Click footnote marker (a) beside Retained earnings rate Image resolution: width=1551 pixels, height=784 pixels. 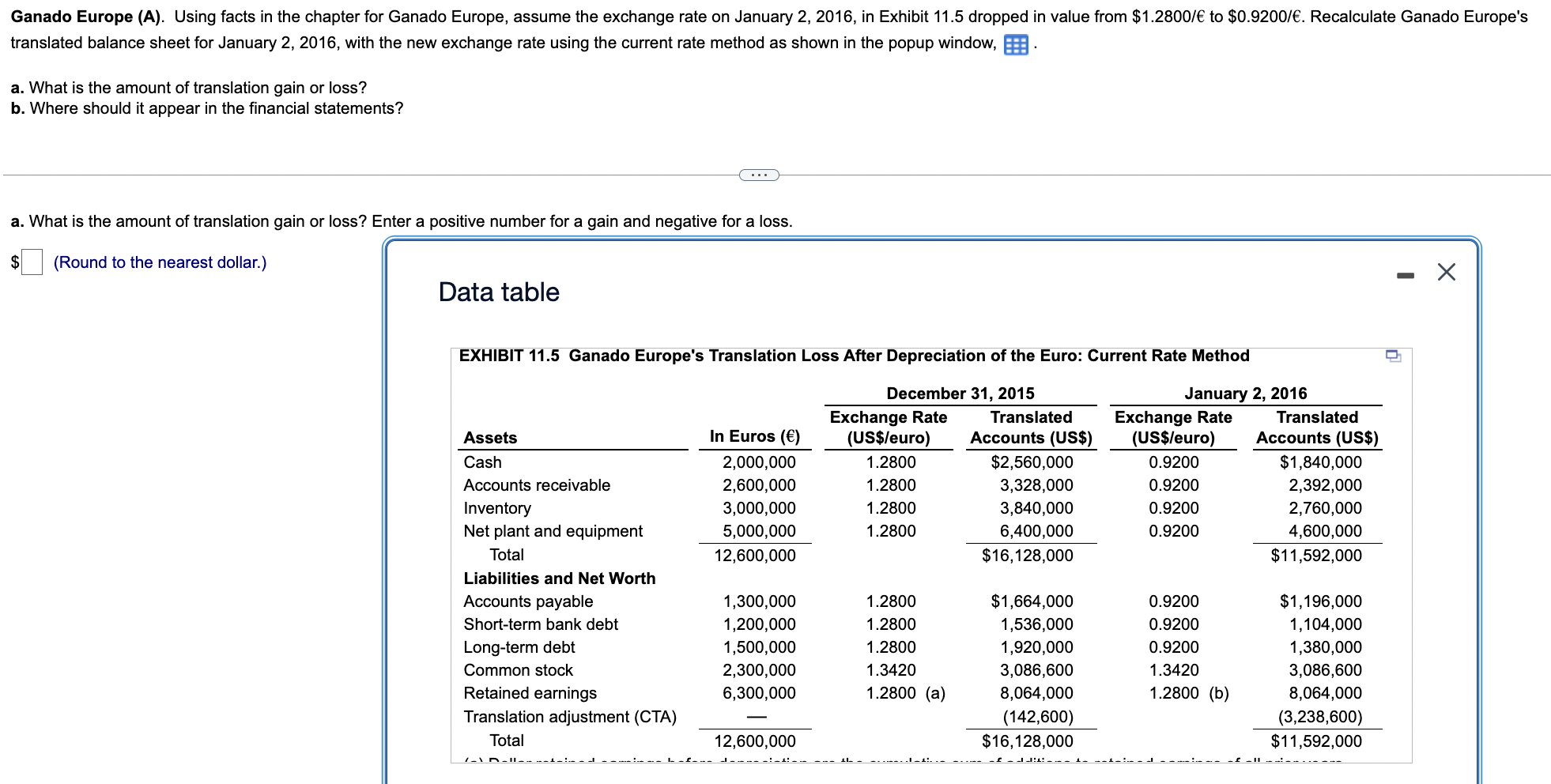936,693
